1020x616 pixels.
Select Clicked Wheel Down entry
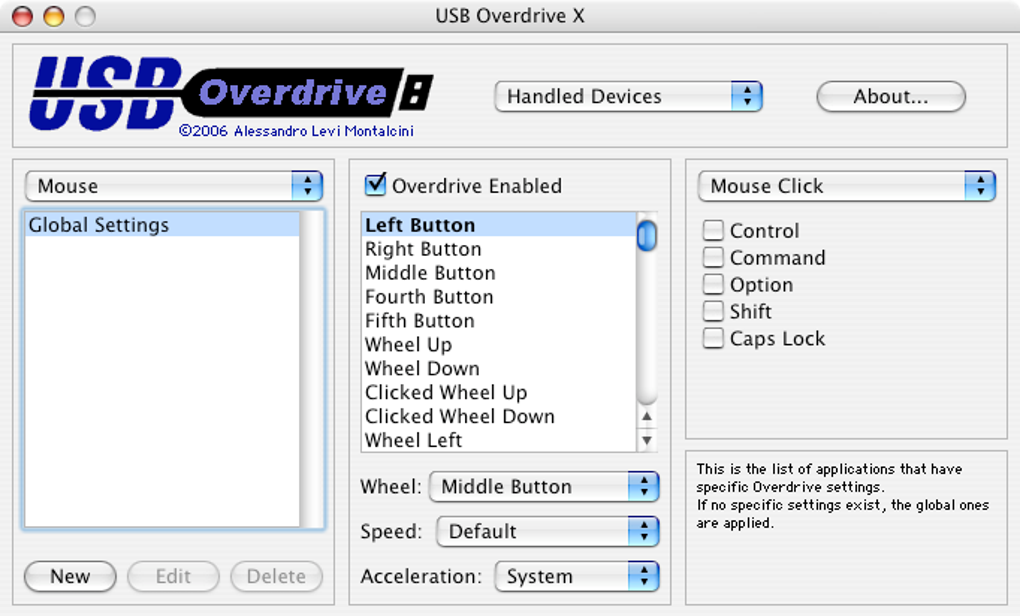point(498,416)
